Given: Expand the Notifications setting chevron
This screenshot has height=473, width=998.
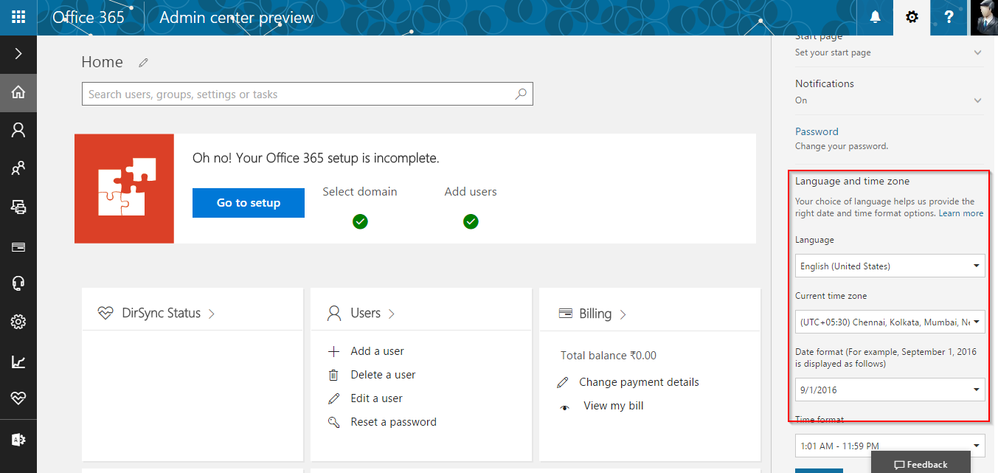Looking at the screenshot, I should point(978,100).
